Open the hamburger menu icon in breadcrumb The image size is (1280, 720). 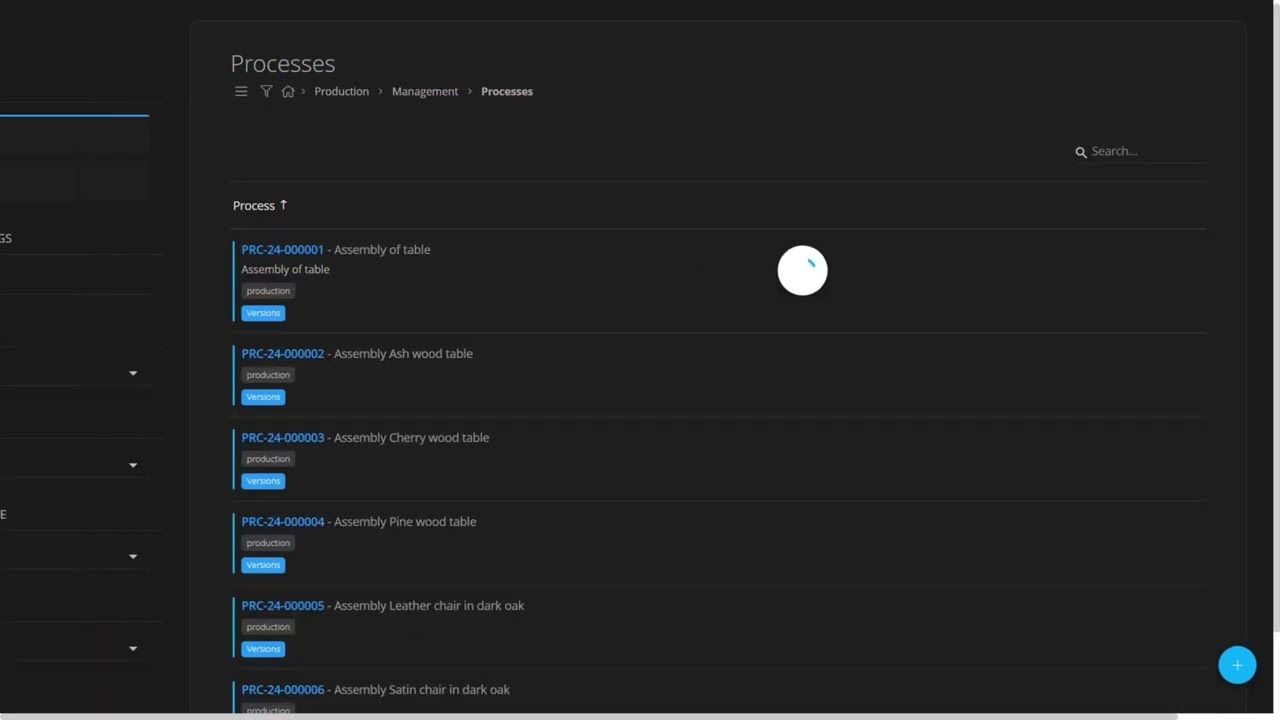click(241, 91)
